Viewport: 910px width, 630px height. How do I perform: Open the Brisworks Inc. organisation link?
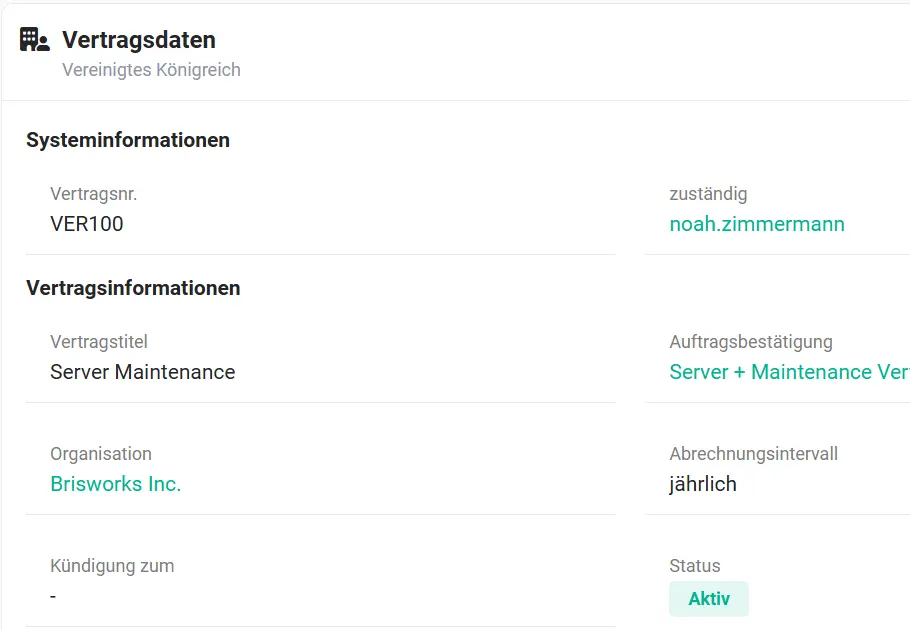pyautogui.click(x=115, y=484)
